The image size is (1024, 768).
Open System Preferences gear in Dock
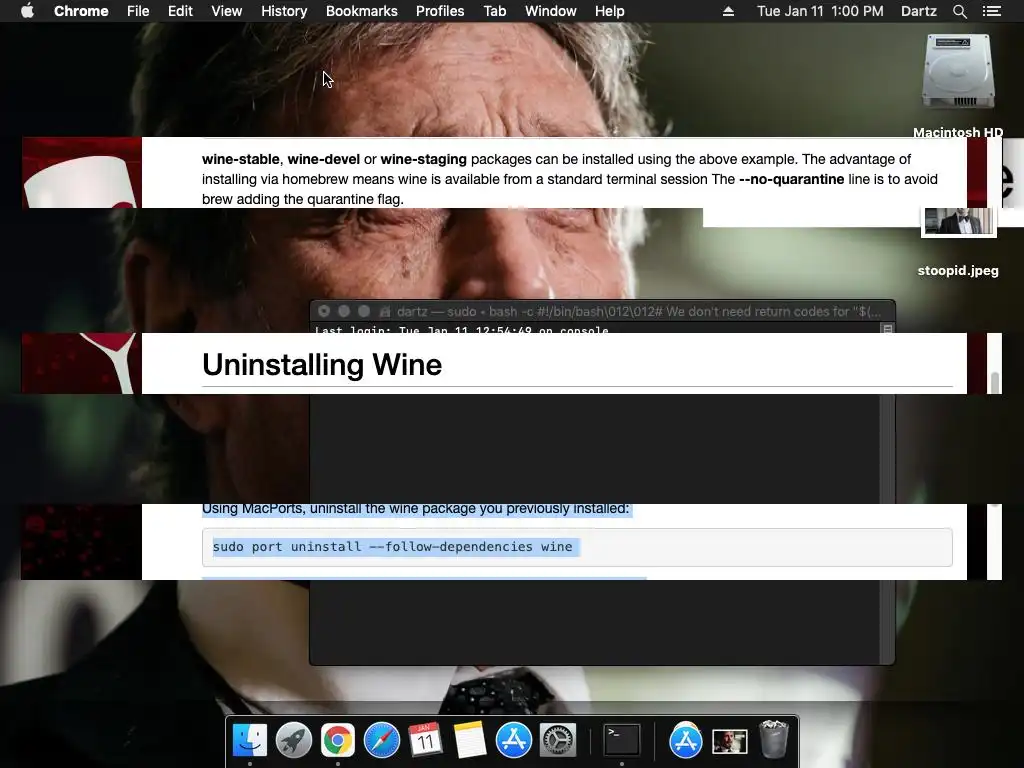557,740
